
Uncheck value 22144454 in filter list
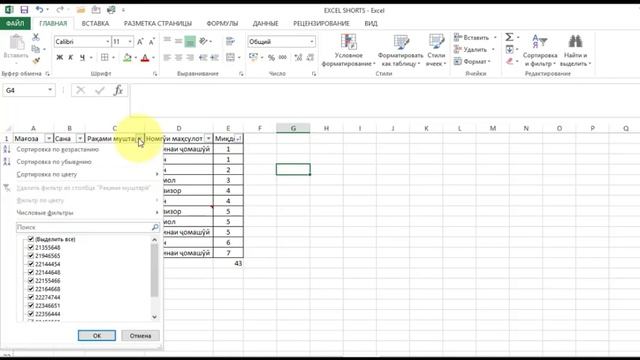point(31,264)
